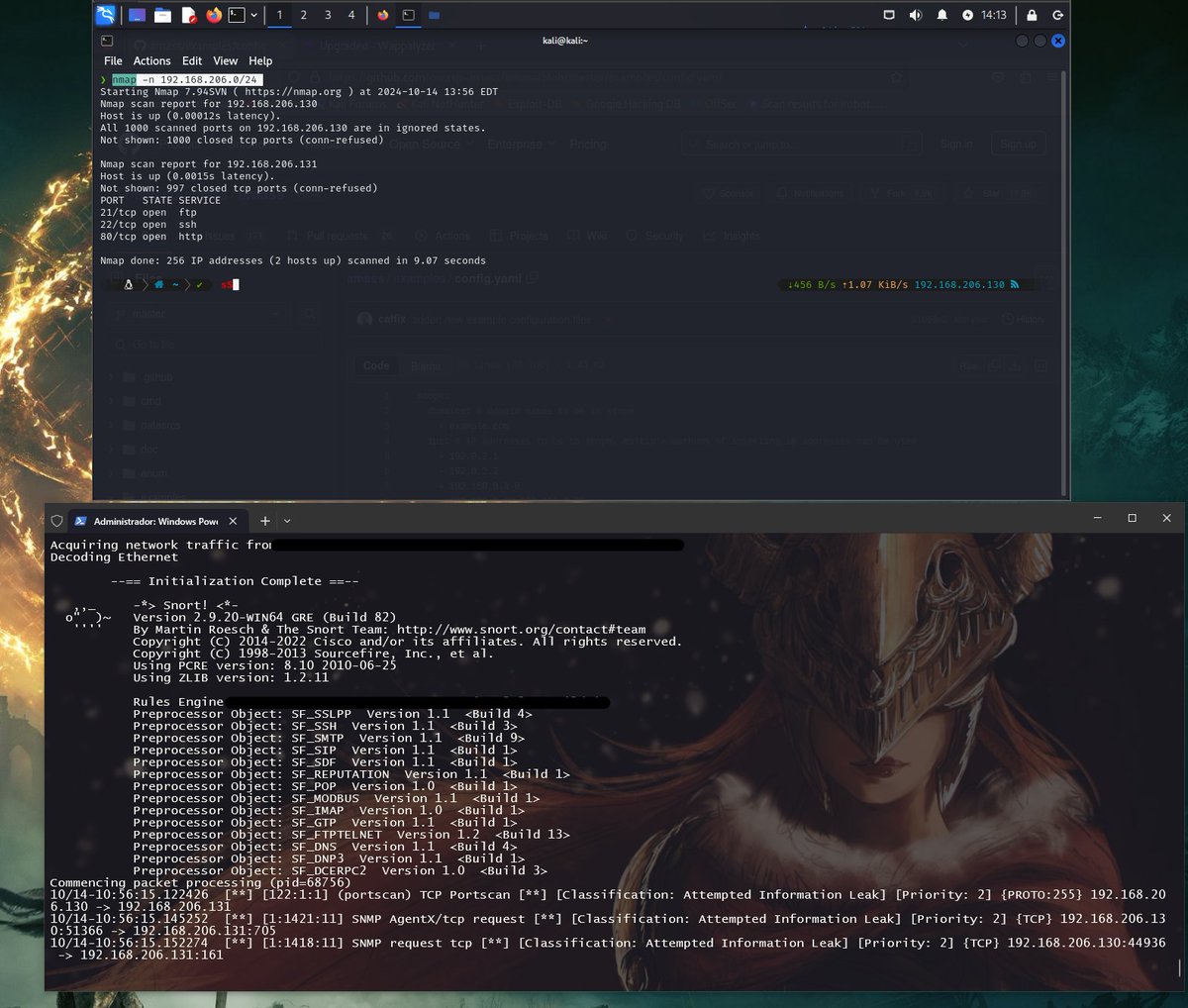The image size is (1188, 1008).
Task: Open the Help menu in Kali terminal
Action: tap(260, 60)
